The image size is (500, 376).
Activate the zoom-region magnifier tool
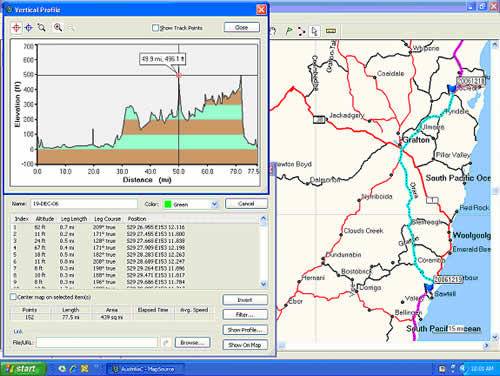(42, 28)
